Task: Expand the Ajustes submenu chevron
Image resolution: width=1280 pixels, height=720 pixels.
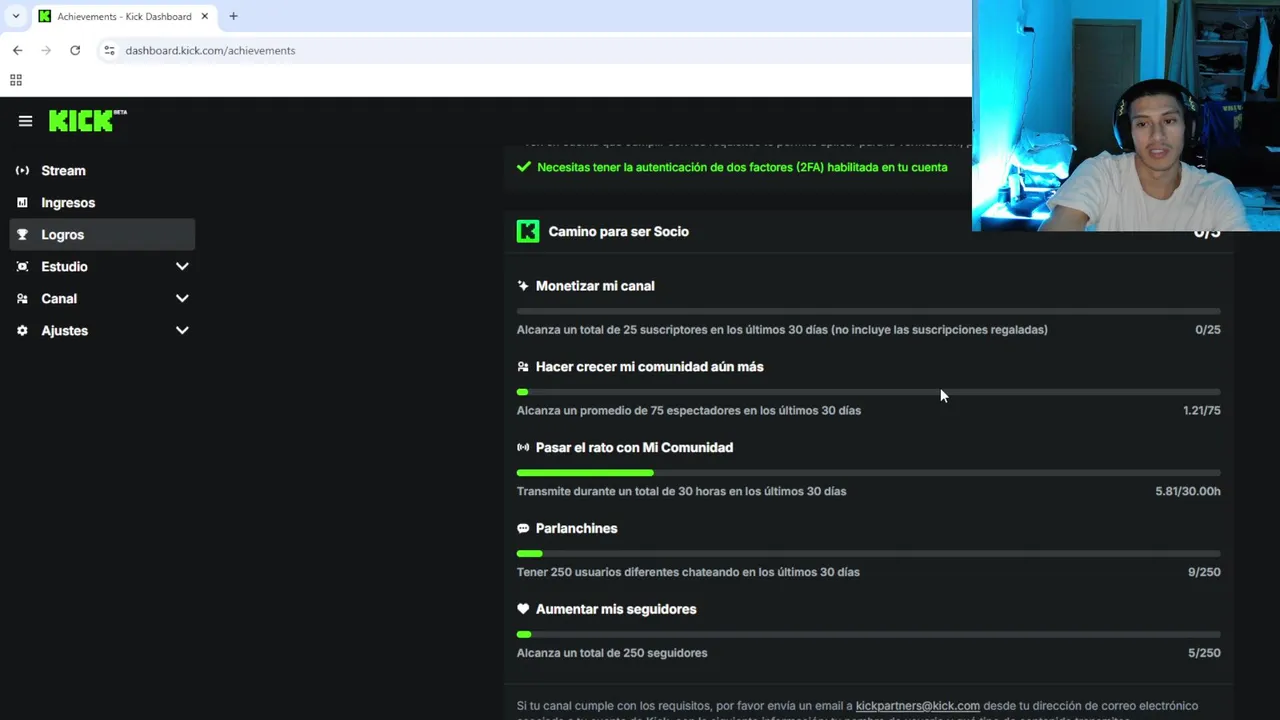Action: (x=182, y=330)
